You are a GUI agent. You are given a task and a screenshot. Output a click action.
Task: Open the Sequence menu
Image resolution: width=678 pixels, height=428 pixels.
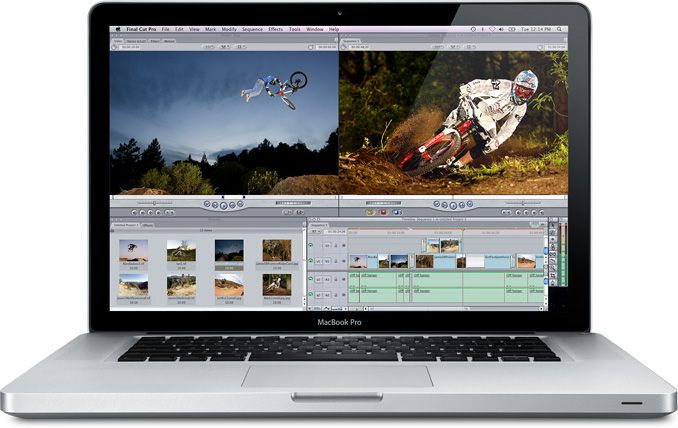[x=252, y=29]
